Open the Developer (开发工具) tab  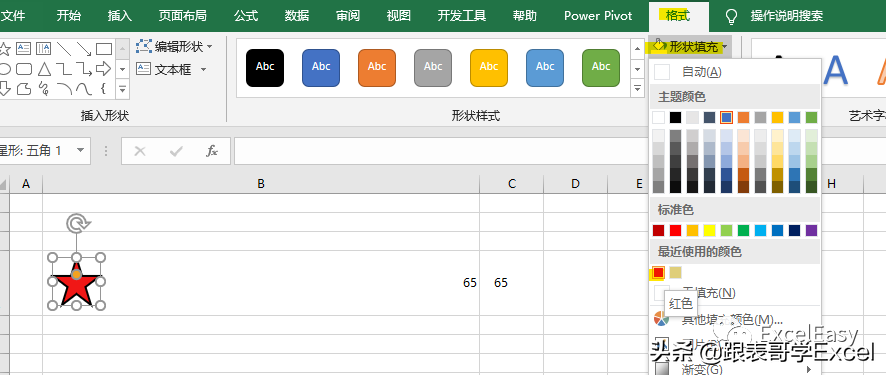click(x=462, y=16)
